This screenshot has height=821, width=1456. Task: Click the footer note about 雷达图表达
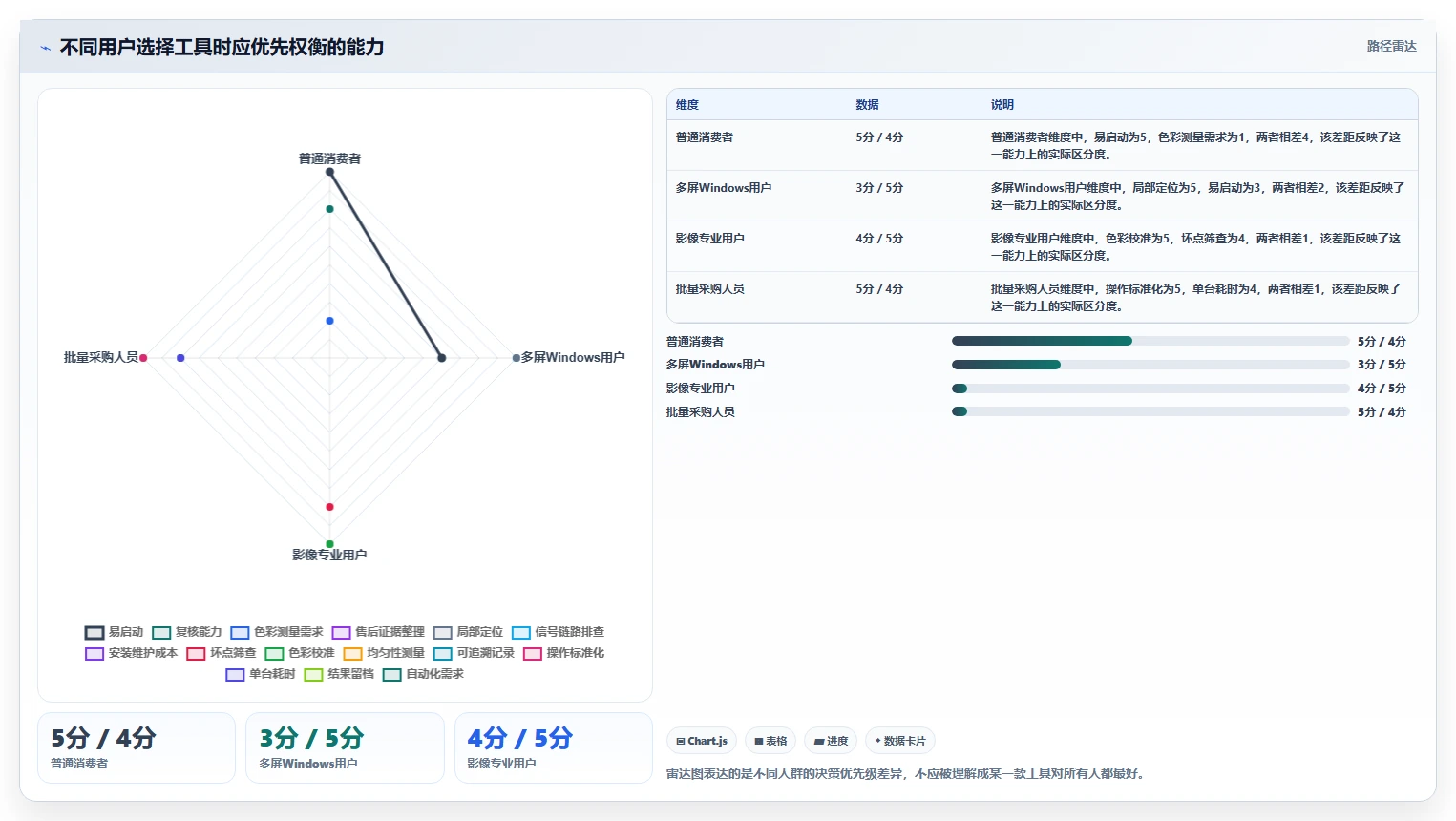pyautogui.click(x=907, y=773)
